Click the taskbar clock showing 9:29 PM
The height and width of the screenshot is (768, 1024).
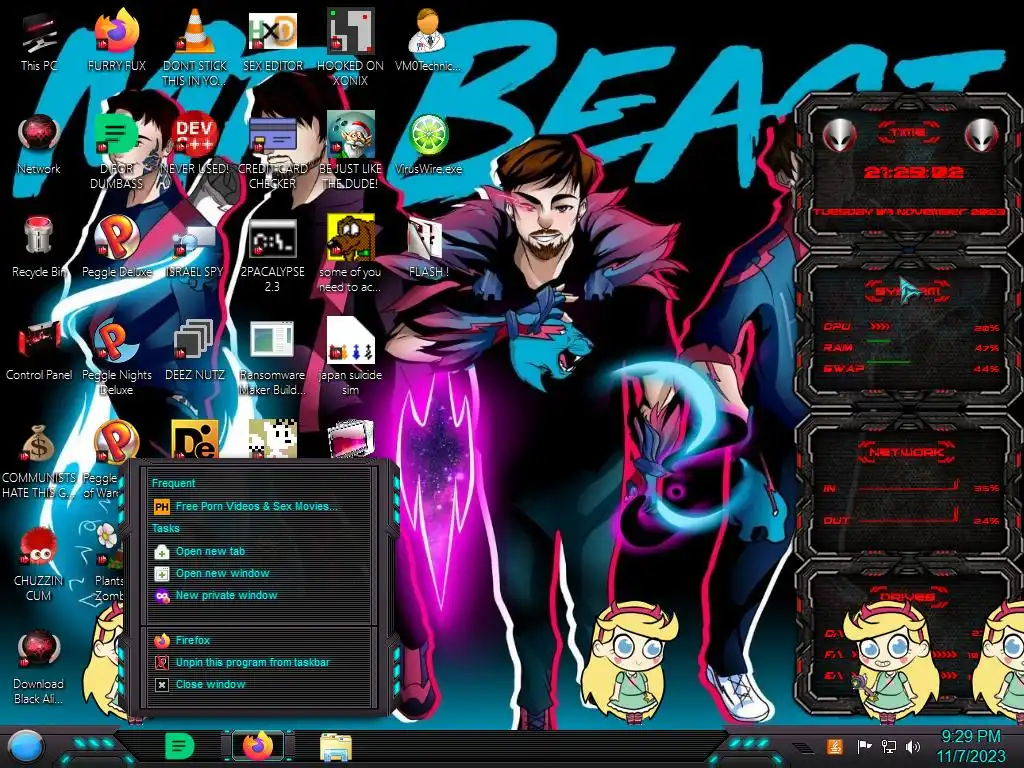click(970, 746)
